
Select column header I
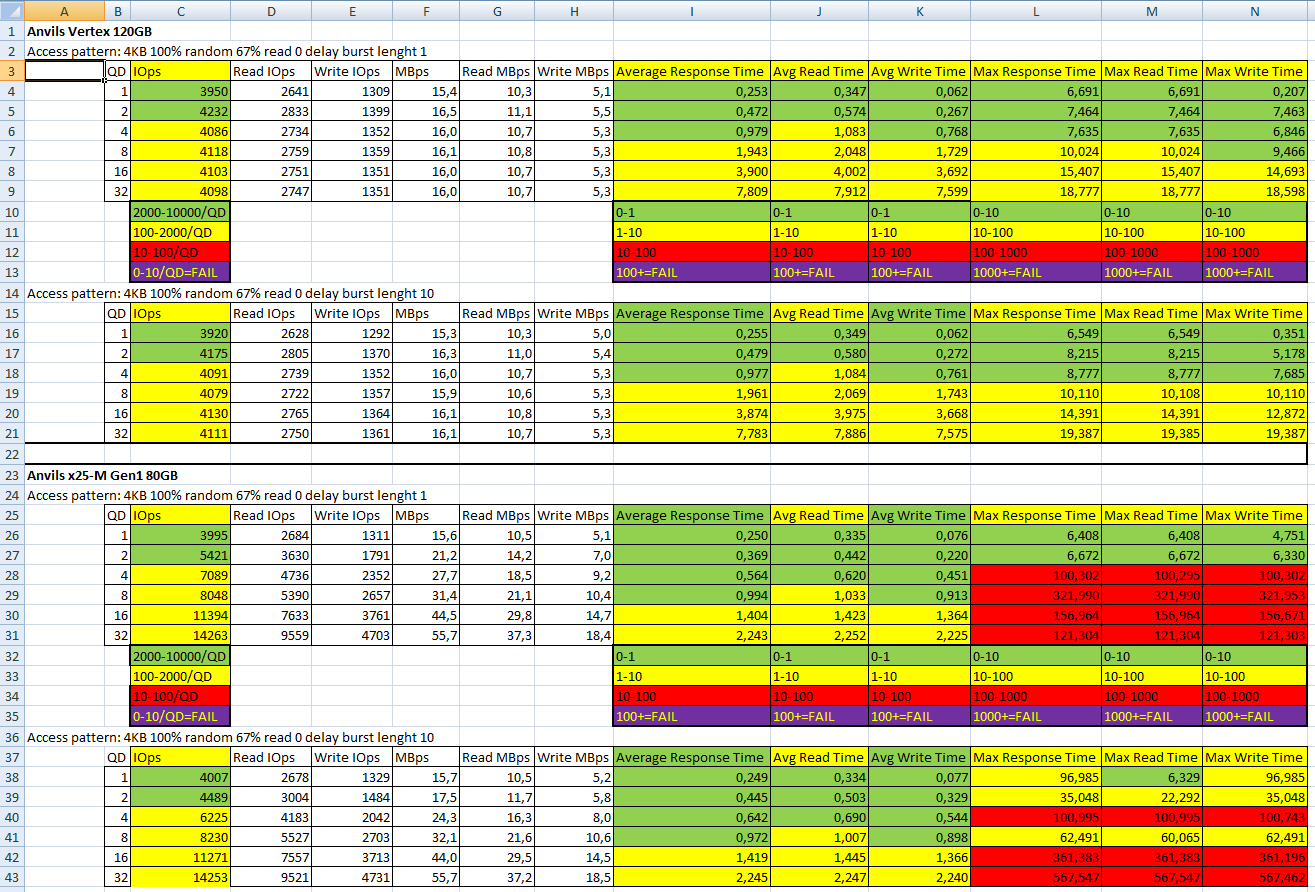tap(691, 11)
